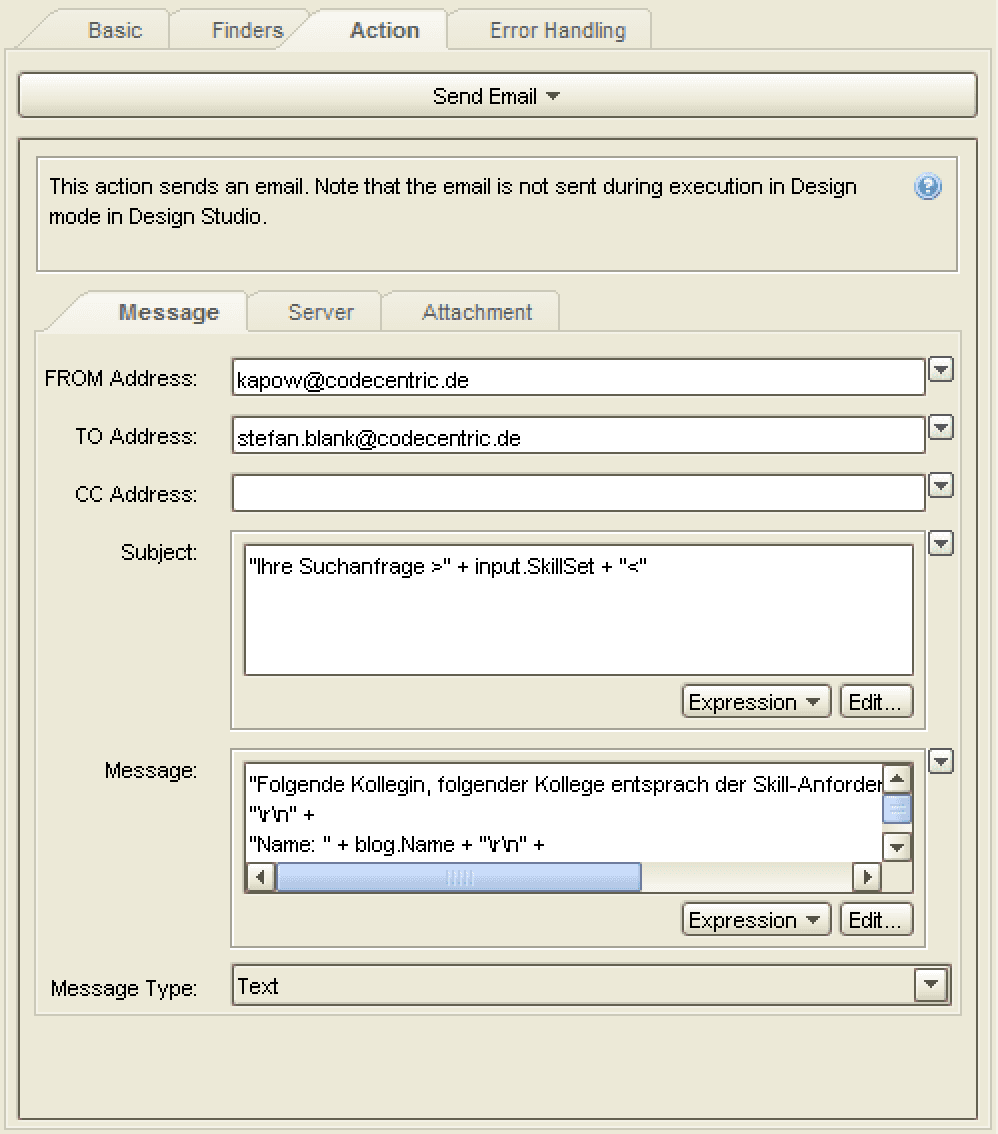The height and width of the screenshot is (1134, 998).
Task: Open the Message Type dropdown showing Text
Action: click(931, 984)
